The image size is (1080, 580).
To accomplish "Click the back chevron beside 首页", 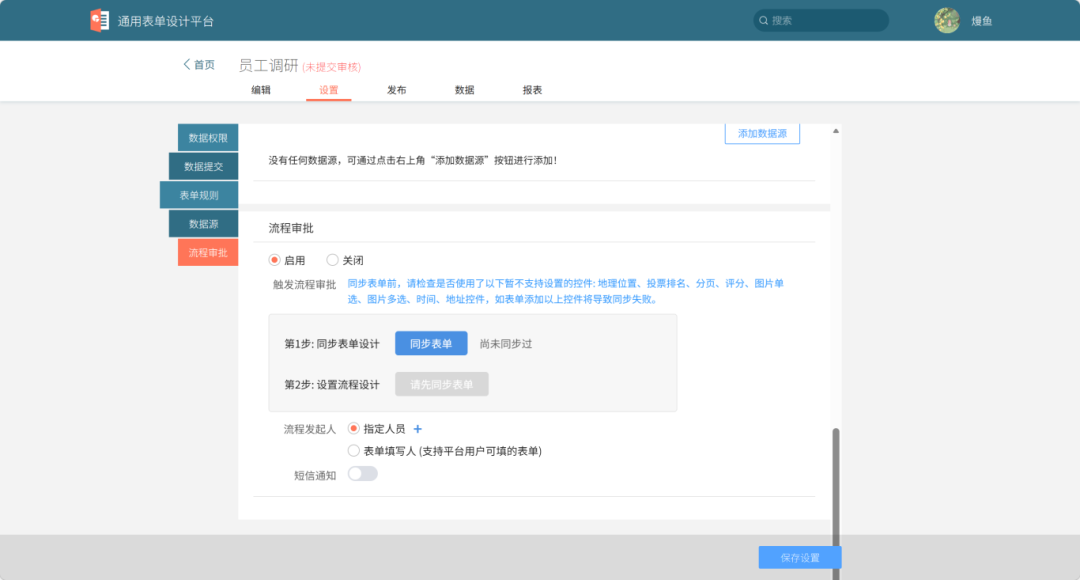I will point(186,64).
